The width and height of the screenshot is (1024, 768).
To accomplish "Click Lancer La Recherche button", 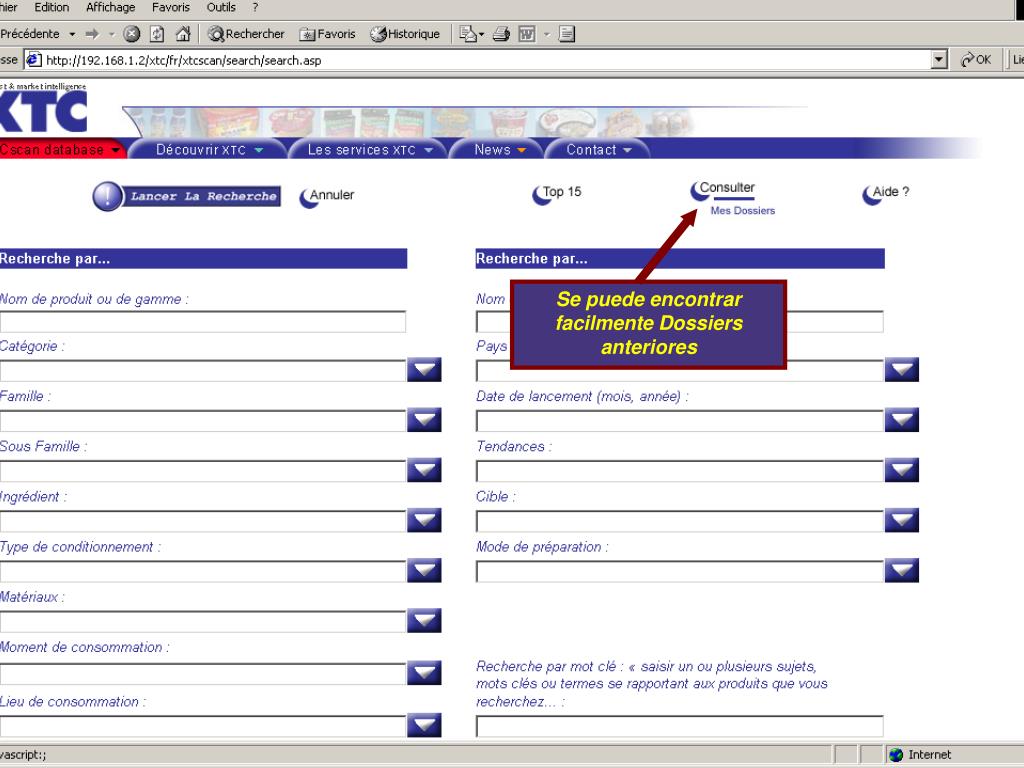I will [203, 197].
